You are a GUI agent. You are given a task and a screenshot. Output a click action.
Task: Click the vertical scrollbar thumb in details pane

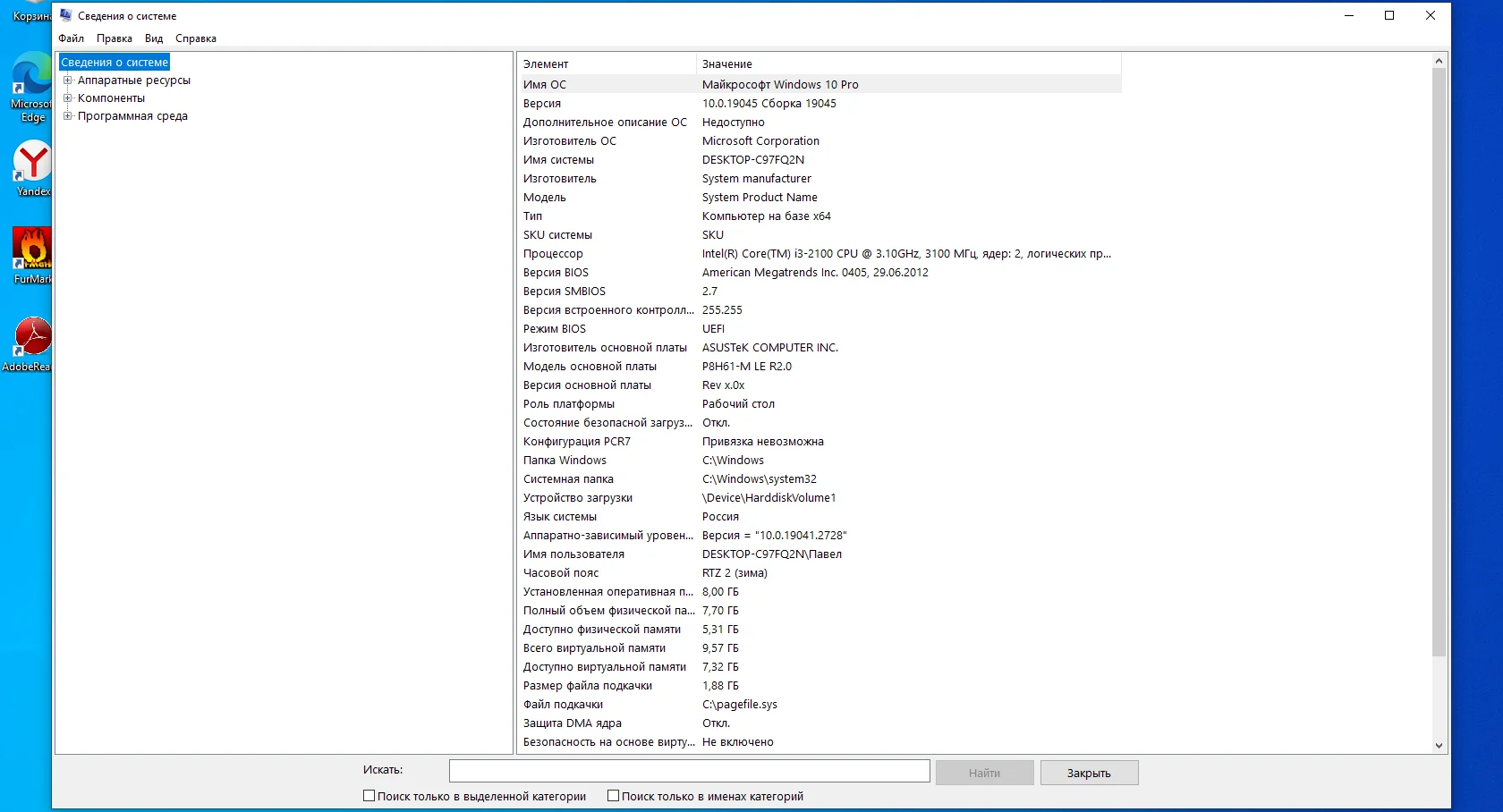1439,362
